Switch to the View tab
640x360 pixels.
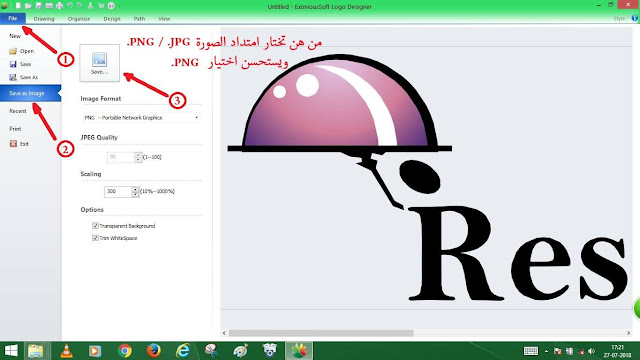tap(164, 19)
